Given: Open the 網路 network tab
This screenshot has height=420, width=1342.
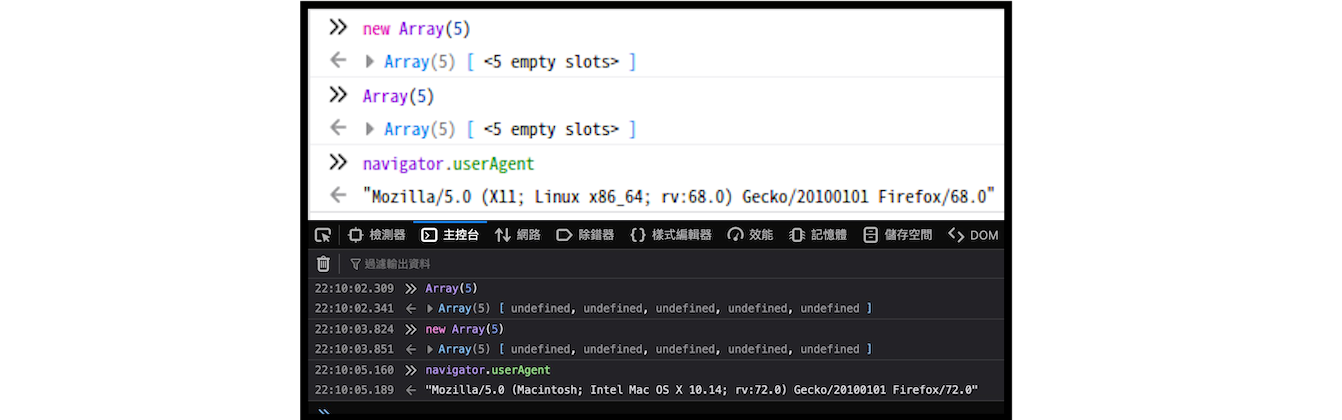Looking at the screenshot, I should (517, 235).
